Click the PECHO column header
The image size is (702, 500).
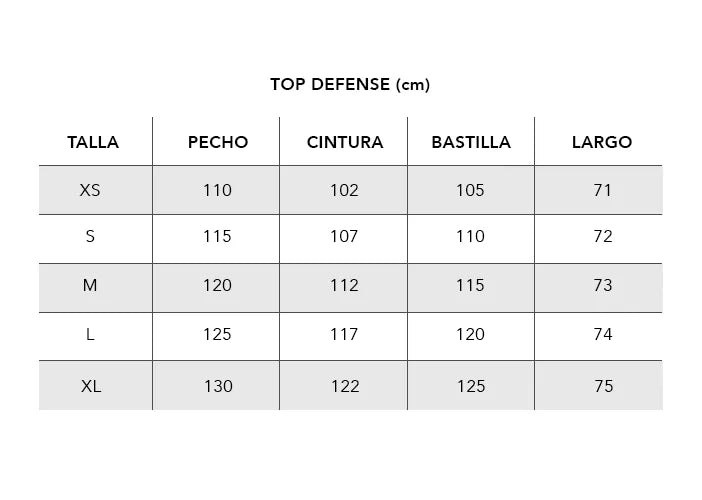pos(217,142)
